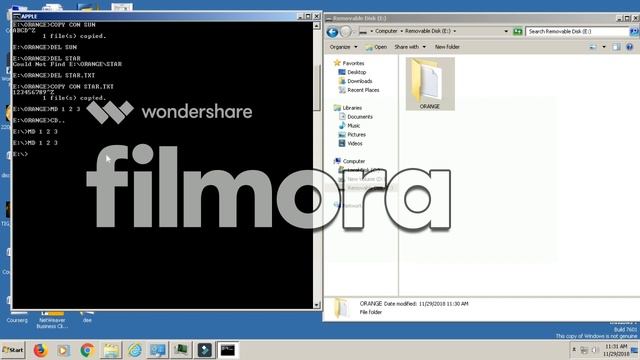Screen dimensions: 640x360
Task: Open the command prompt window system menu icon
Action: coord(17,16)
